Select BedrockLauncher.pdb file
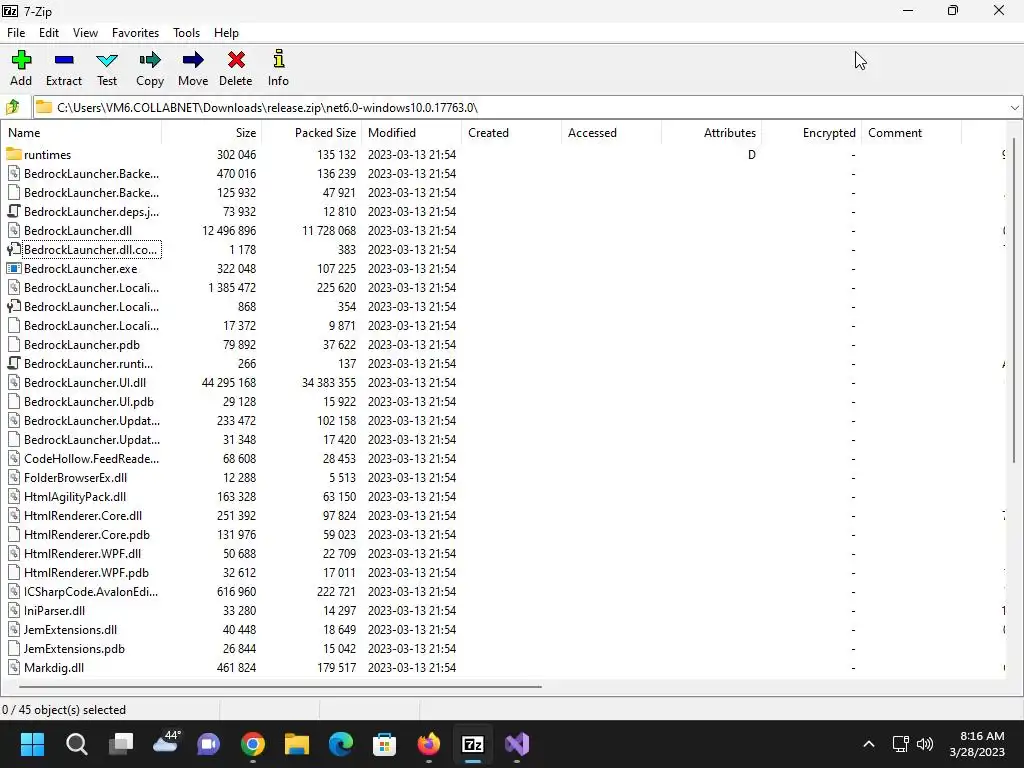The image size is (1024, 768). [82, 345]
